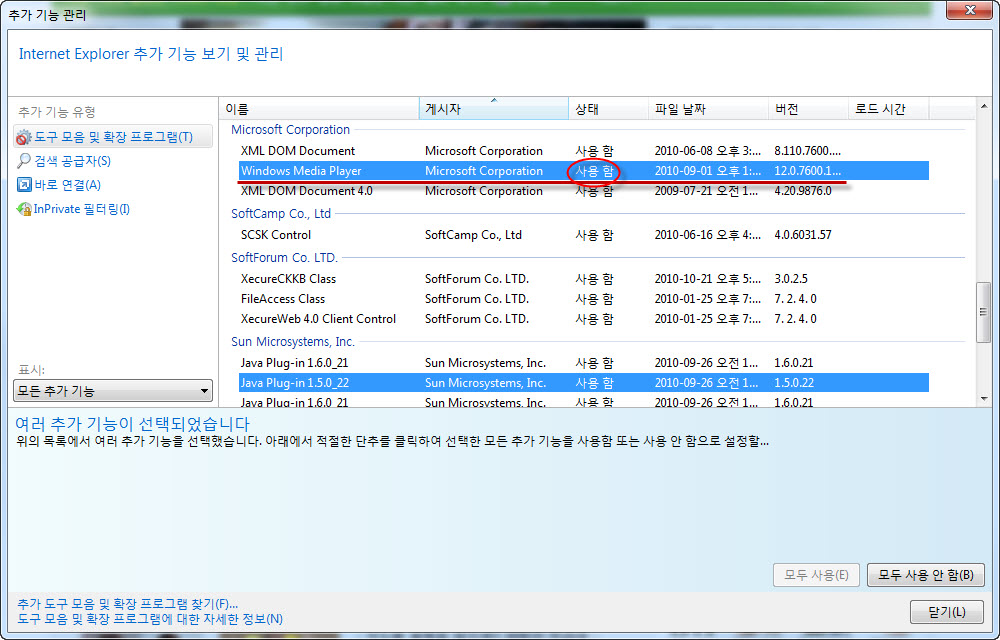
Task: Click the list scrollbar down arrow
Action: (983, 398)
